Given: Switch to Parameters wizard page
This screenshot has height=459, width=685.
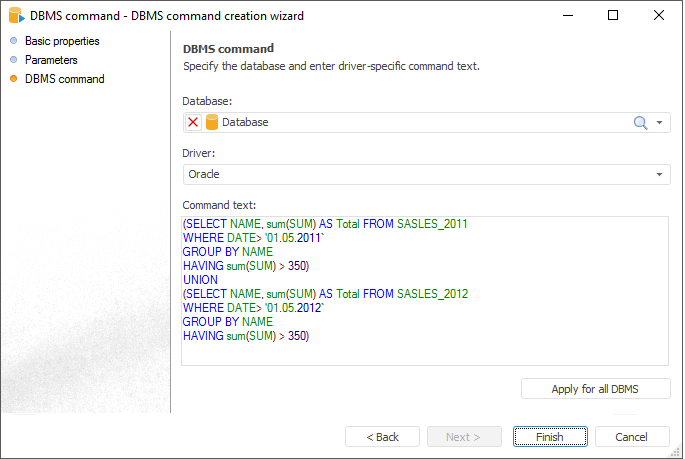Looking at the screenshot, I should tap(51, 60).
